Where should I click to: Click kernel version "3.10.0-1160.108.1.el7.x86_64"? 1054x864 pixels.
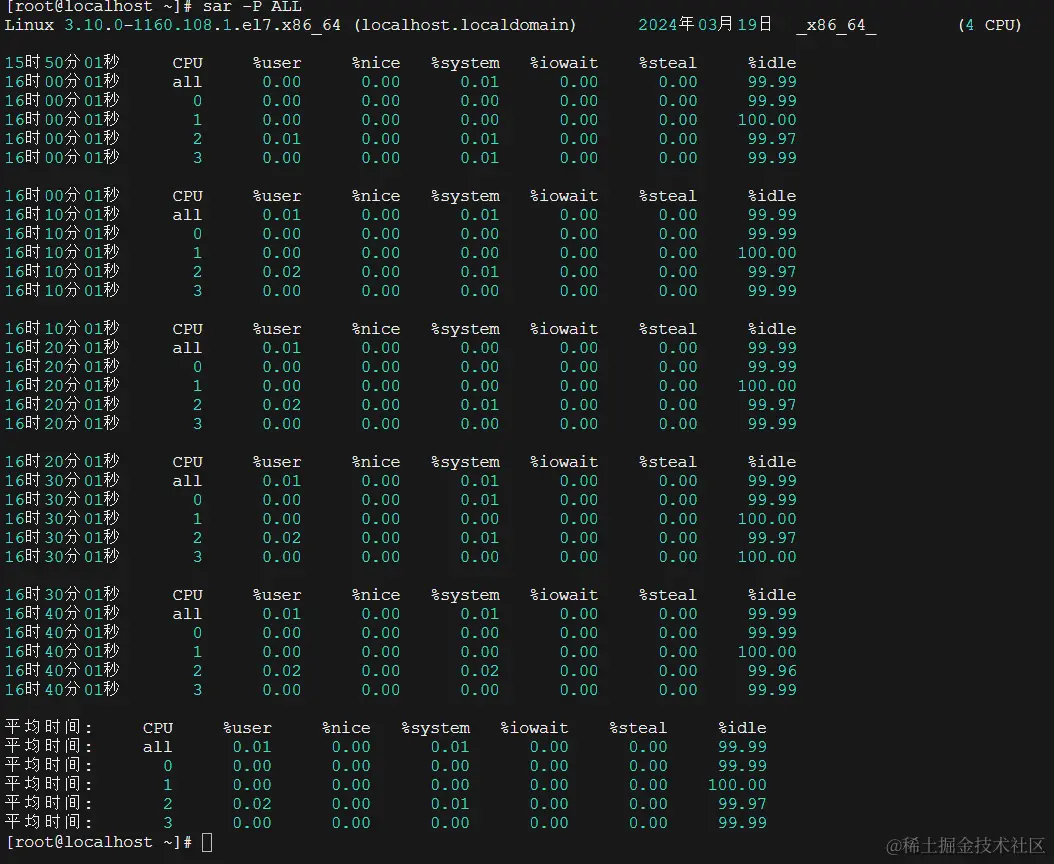point(202,25)
